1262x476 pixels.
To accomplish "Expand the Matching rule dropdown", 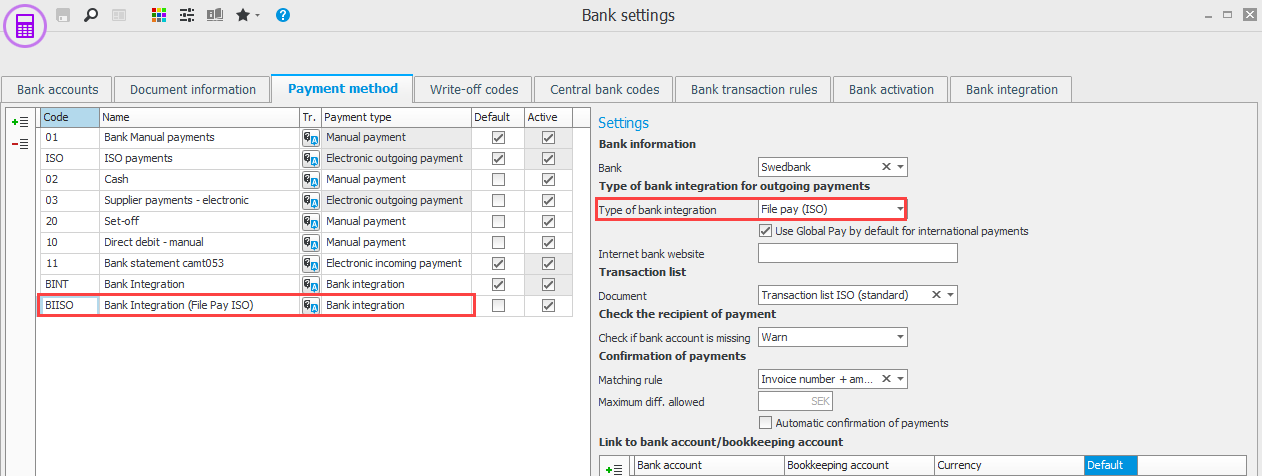I will click(900, 379).
